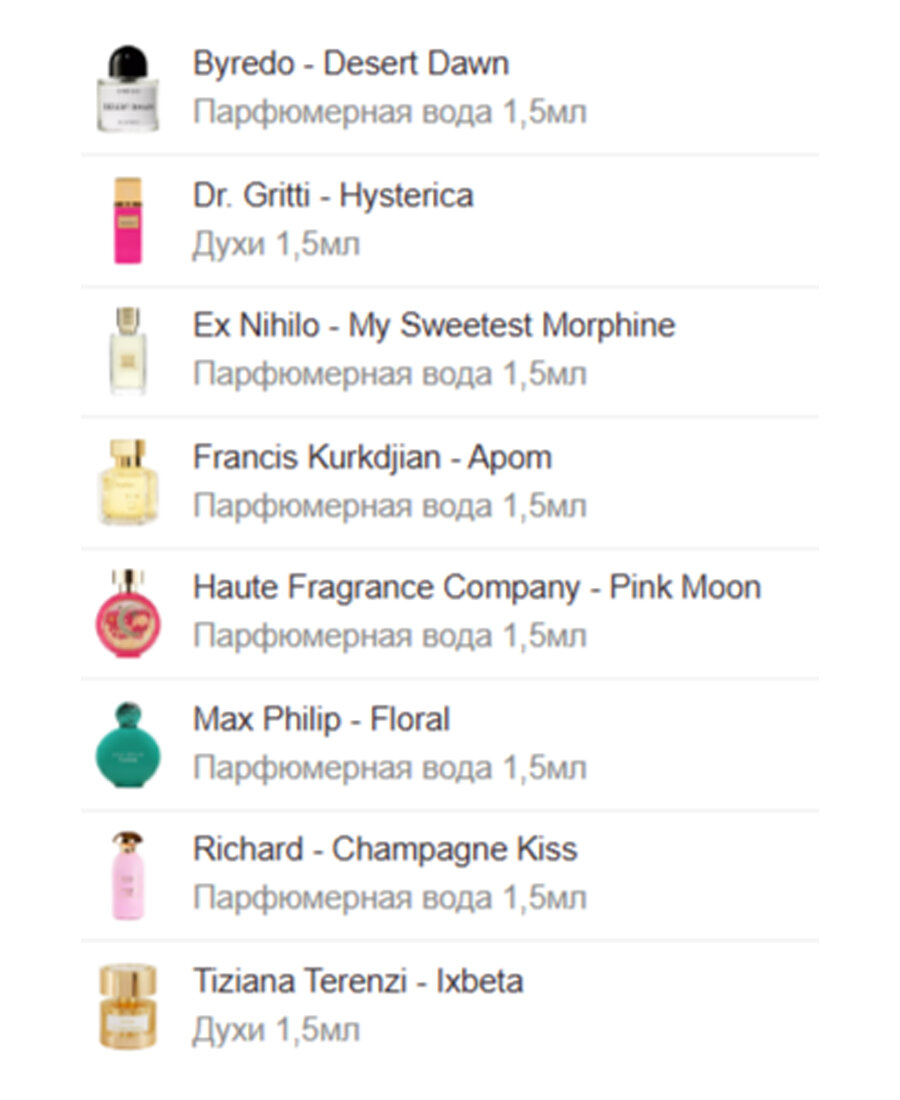
Task: Click the gold Tiziana Terenzi Ixbeta bottle
Action: click(x=128, y=1006)
